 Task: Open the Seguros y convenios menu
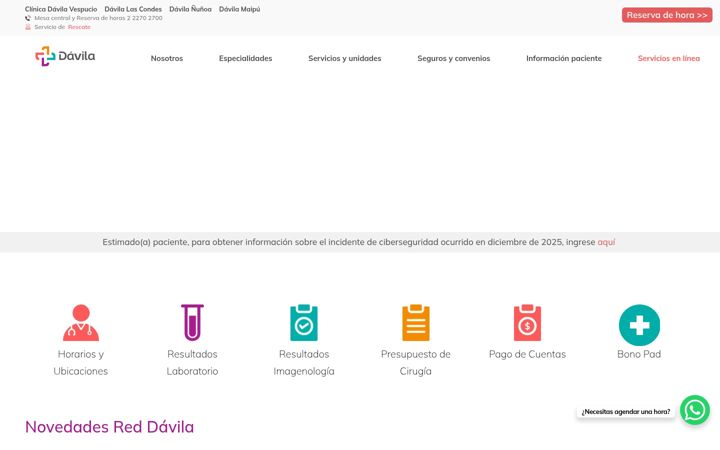(x=454, y=58)
